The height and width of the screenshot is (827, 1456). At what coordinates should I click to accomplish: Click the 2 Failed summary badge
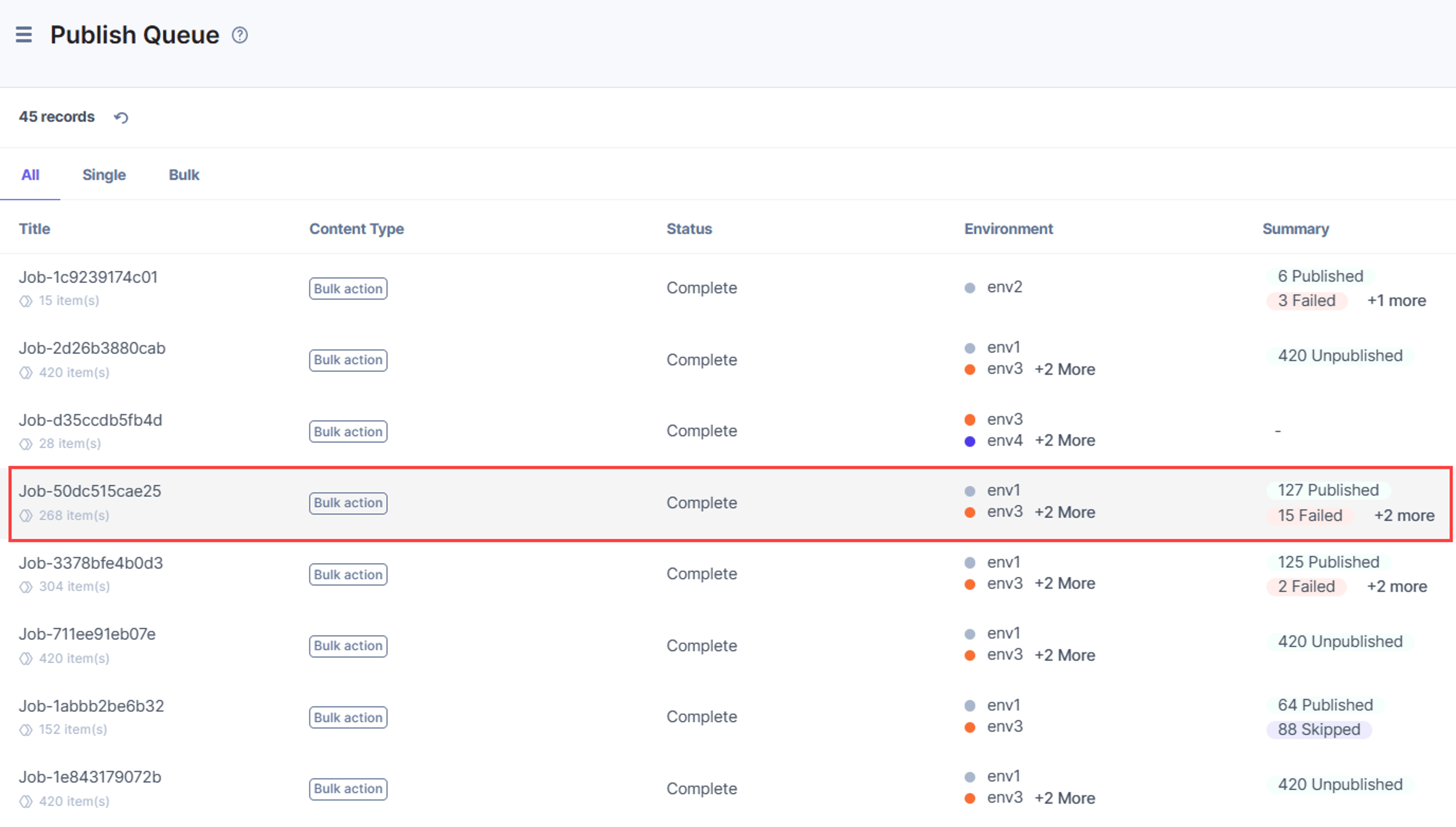(1306, 587)
